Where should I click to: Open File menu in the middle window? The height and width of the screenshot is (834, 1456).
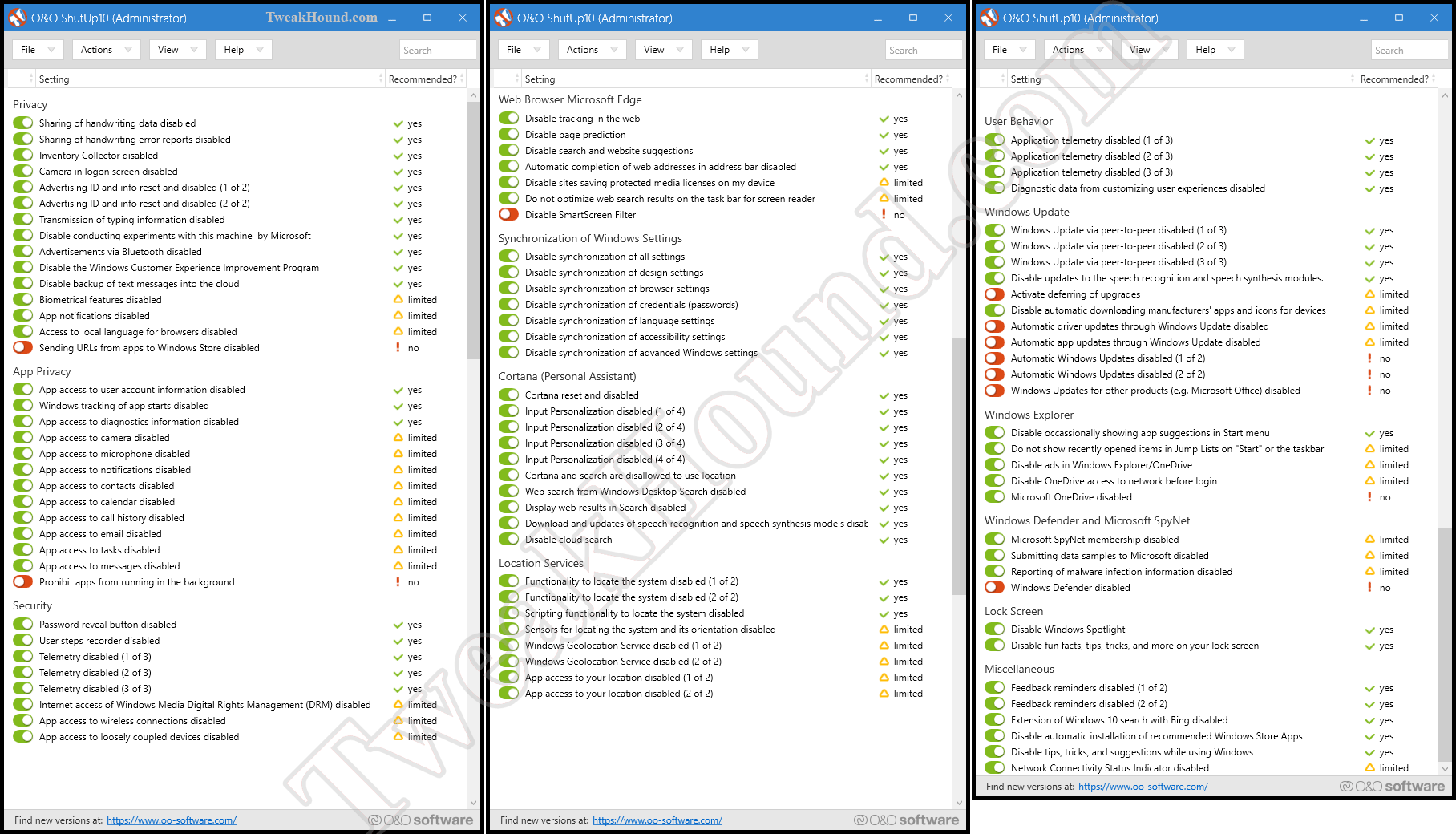(x=524, y=50)
